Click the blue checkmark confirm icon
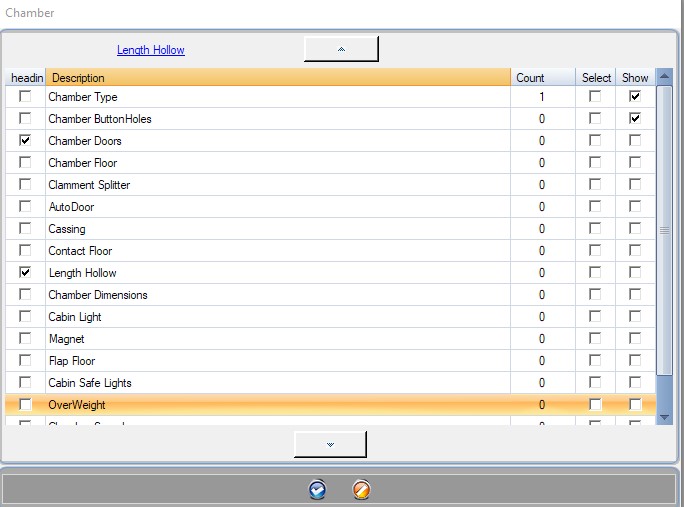The height and width of the screenshot is (507, 684). (x=318, y=489)
